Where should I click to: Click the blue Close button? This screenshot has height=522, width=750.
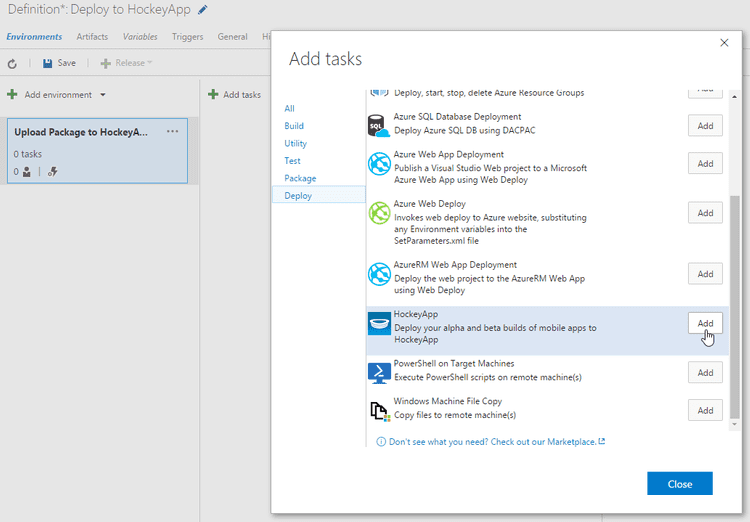tap(680, 484)
